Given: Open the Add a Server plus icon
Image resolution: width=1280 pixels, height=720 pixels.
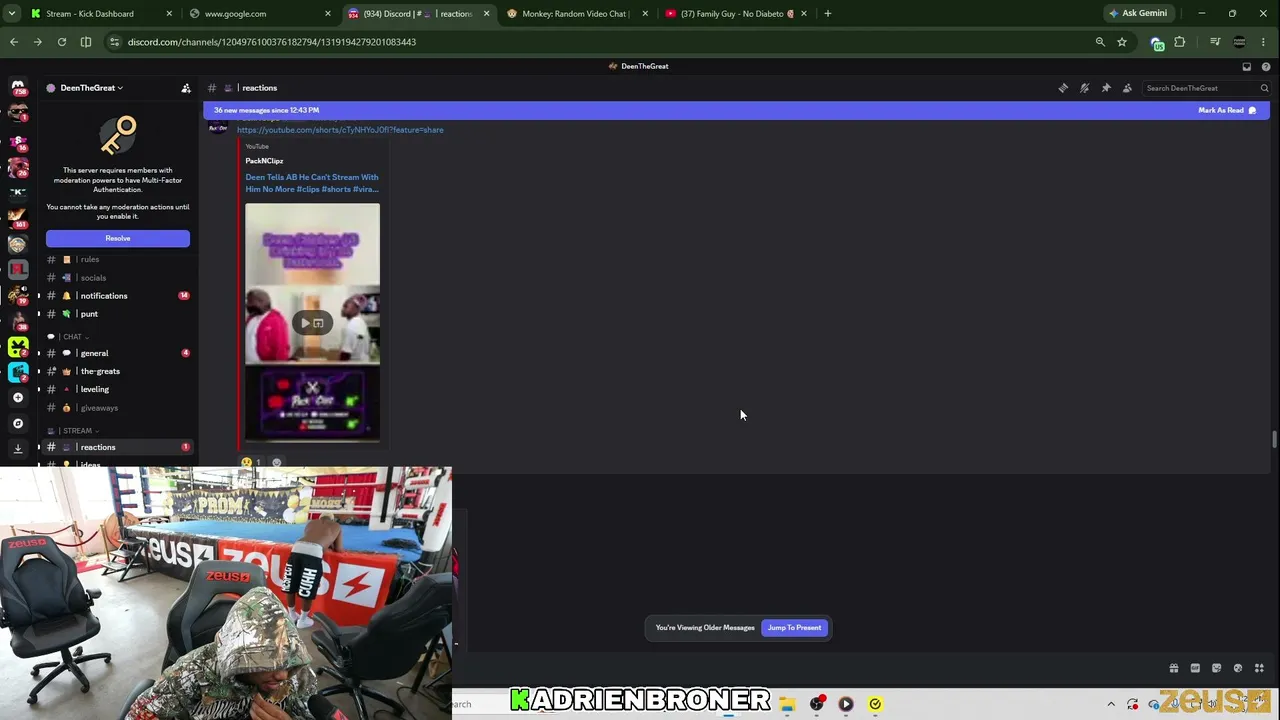Looking at the screenshot, I should 18,397.
